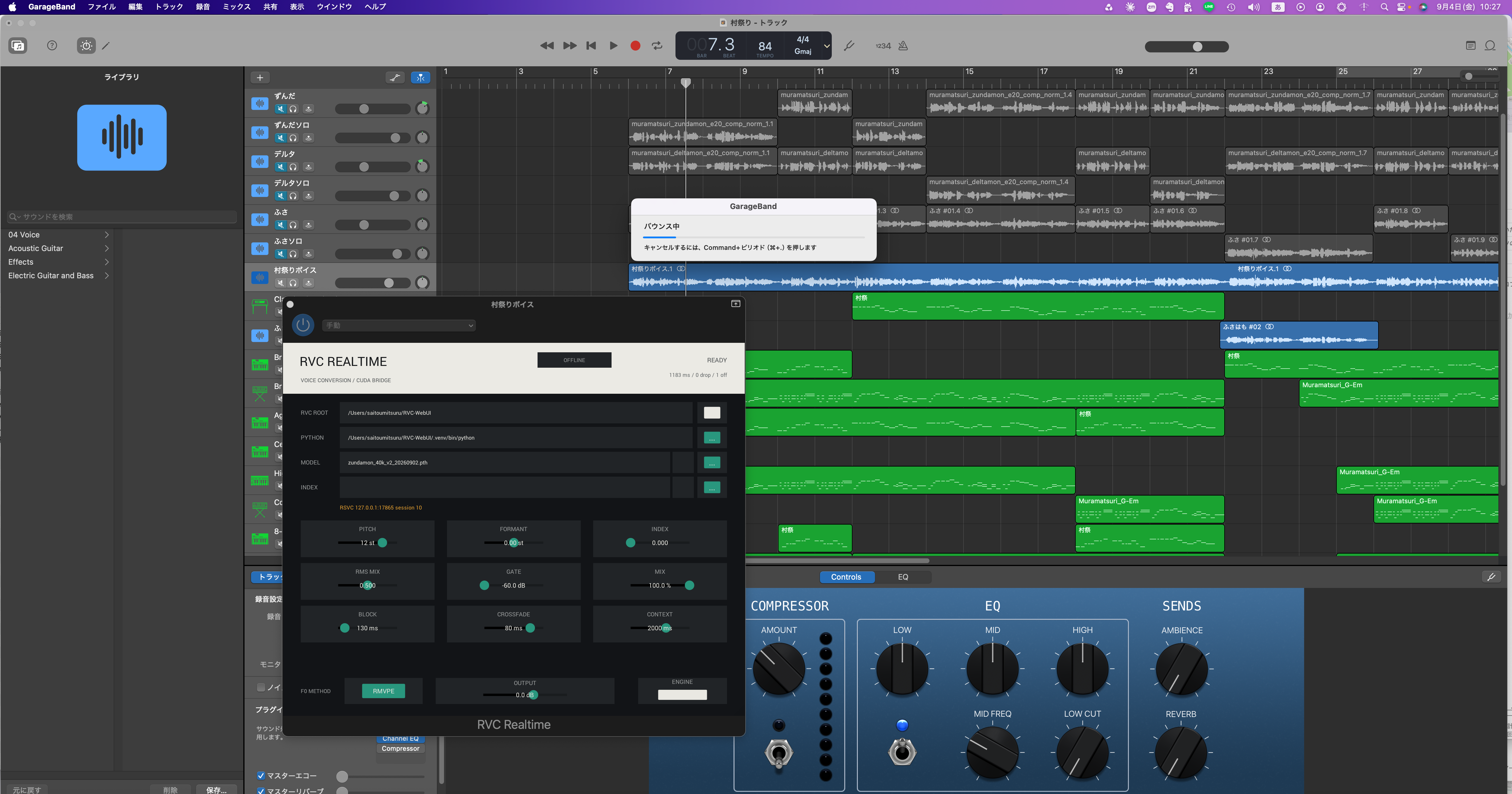Viewport: 1512px width, 794px height.
Task: Toggle the Catch playhead button
Action: [420, 78]
